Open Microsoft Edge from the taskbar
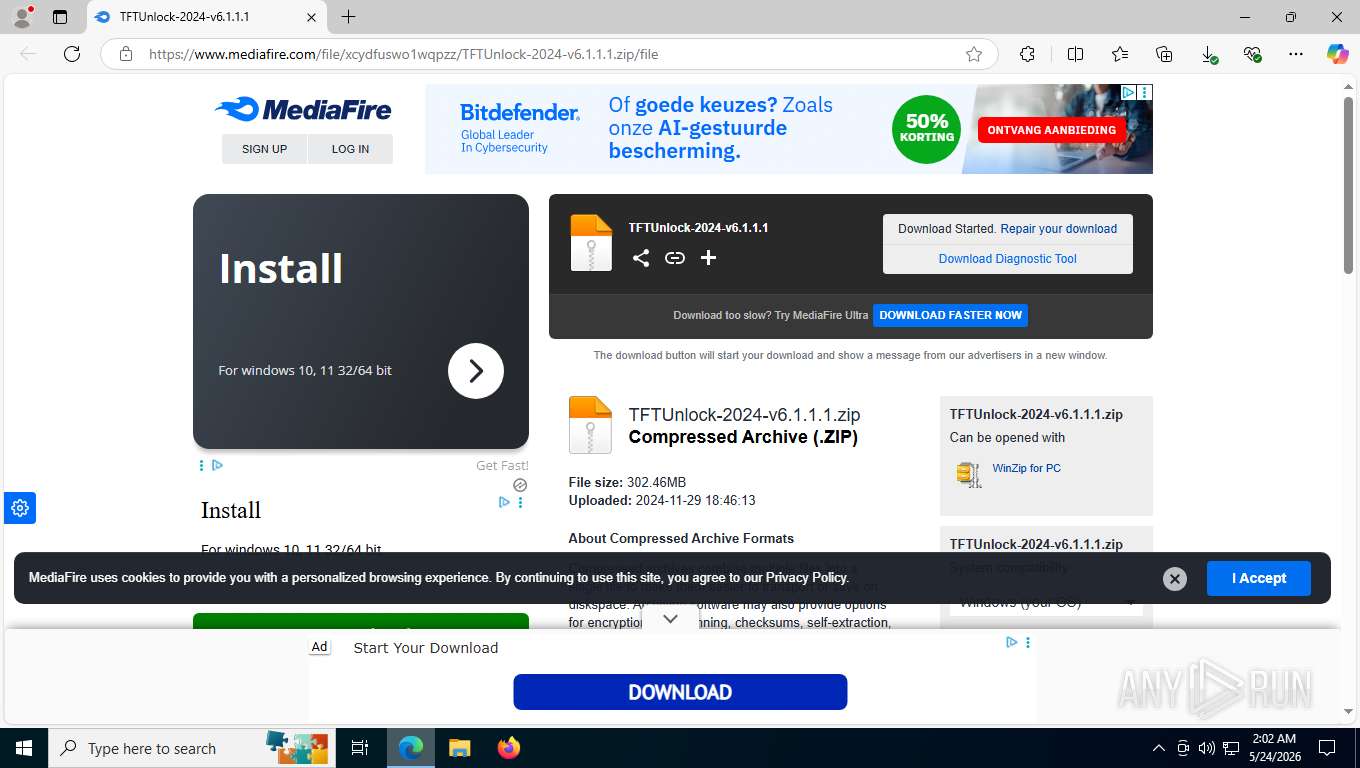Image resolution: width=1360 pixels, height=768 pixels. pyautogui.click(x=411, y=748)
